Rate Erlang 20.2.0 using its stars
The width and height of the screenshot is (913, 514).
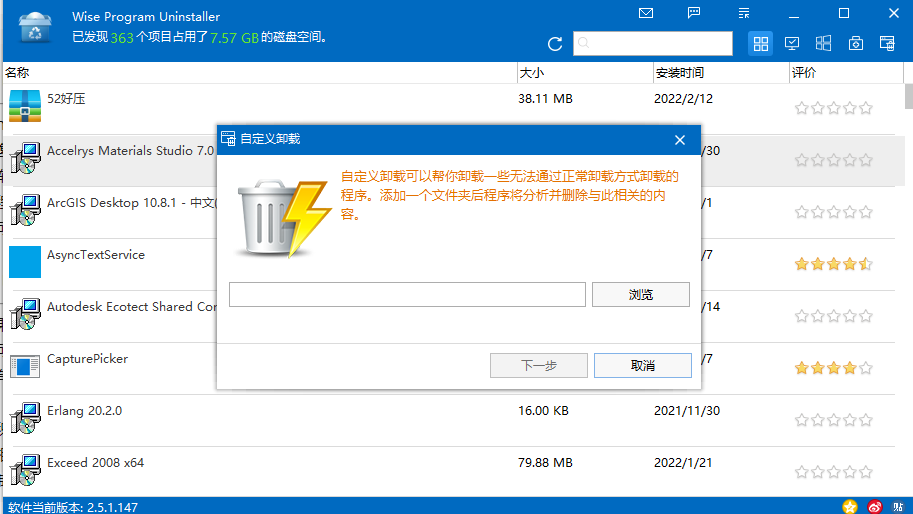point(834,420)
